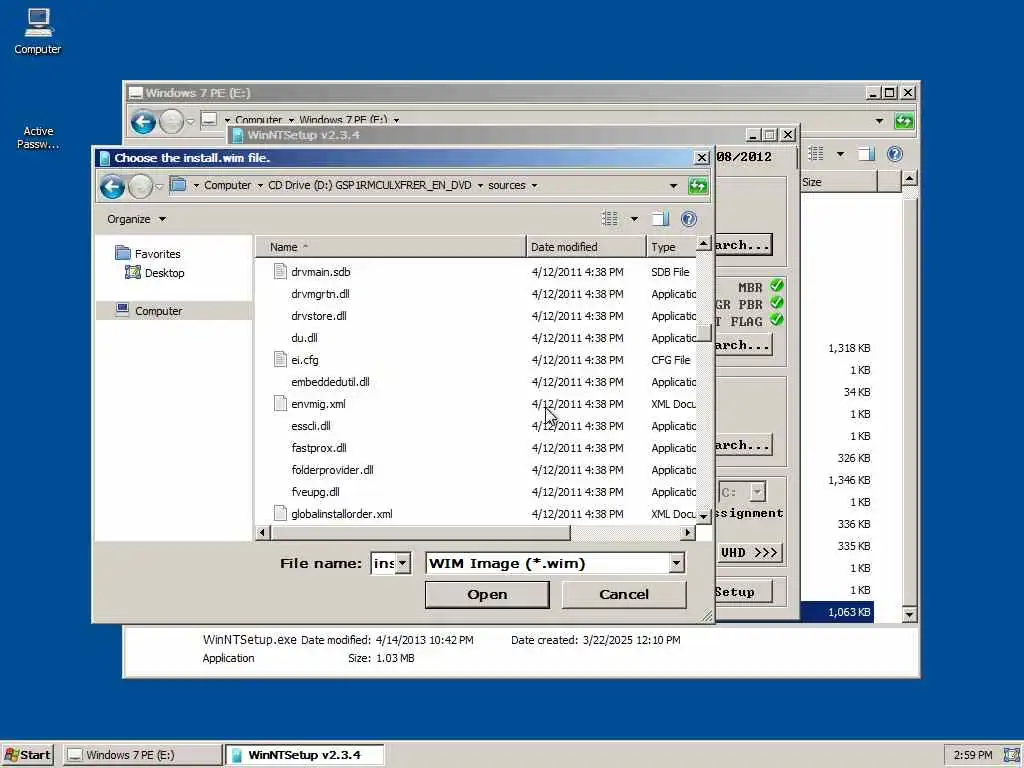The width and height of the screenshot is (1024, 768).
Task: Click the MBR green check status icon
Action: coord(776,285)
